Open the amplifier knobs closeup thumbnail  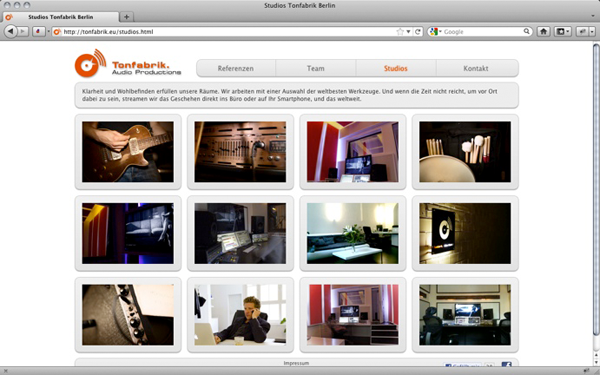[x=128, y=315]
